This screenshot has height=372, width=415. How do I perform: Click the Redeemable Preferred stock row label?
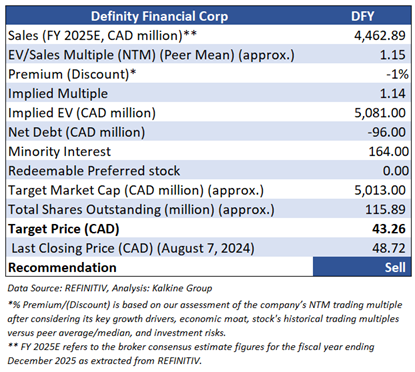pyautogui.click(x=94, y=171)
